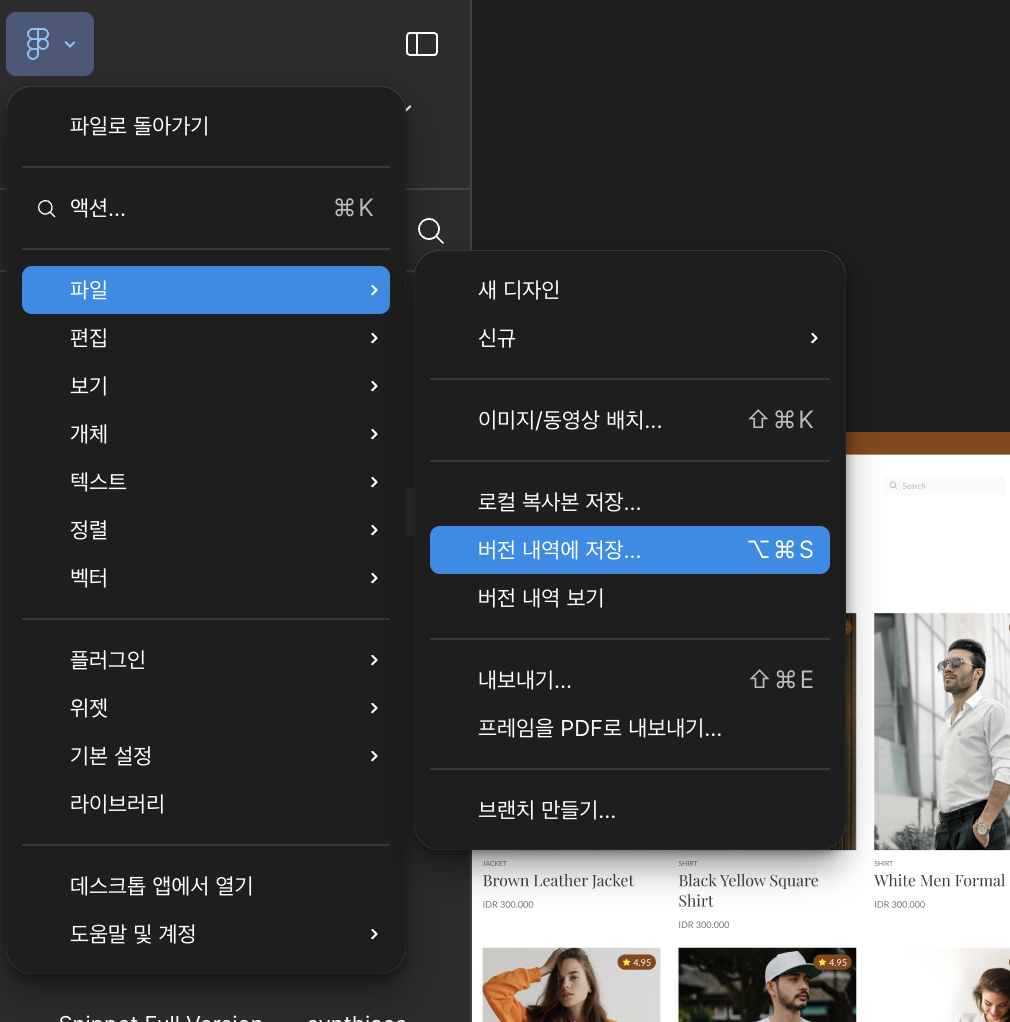Viewport: 1010px width, 1022px height.
Task: Expand the 편집 submenu chevron
Action: [x=374, y=338]
